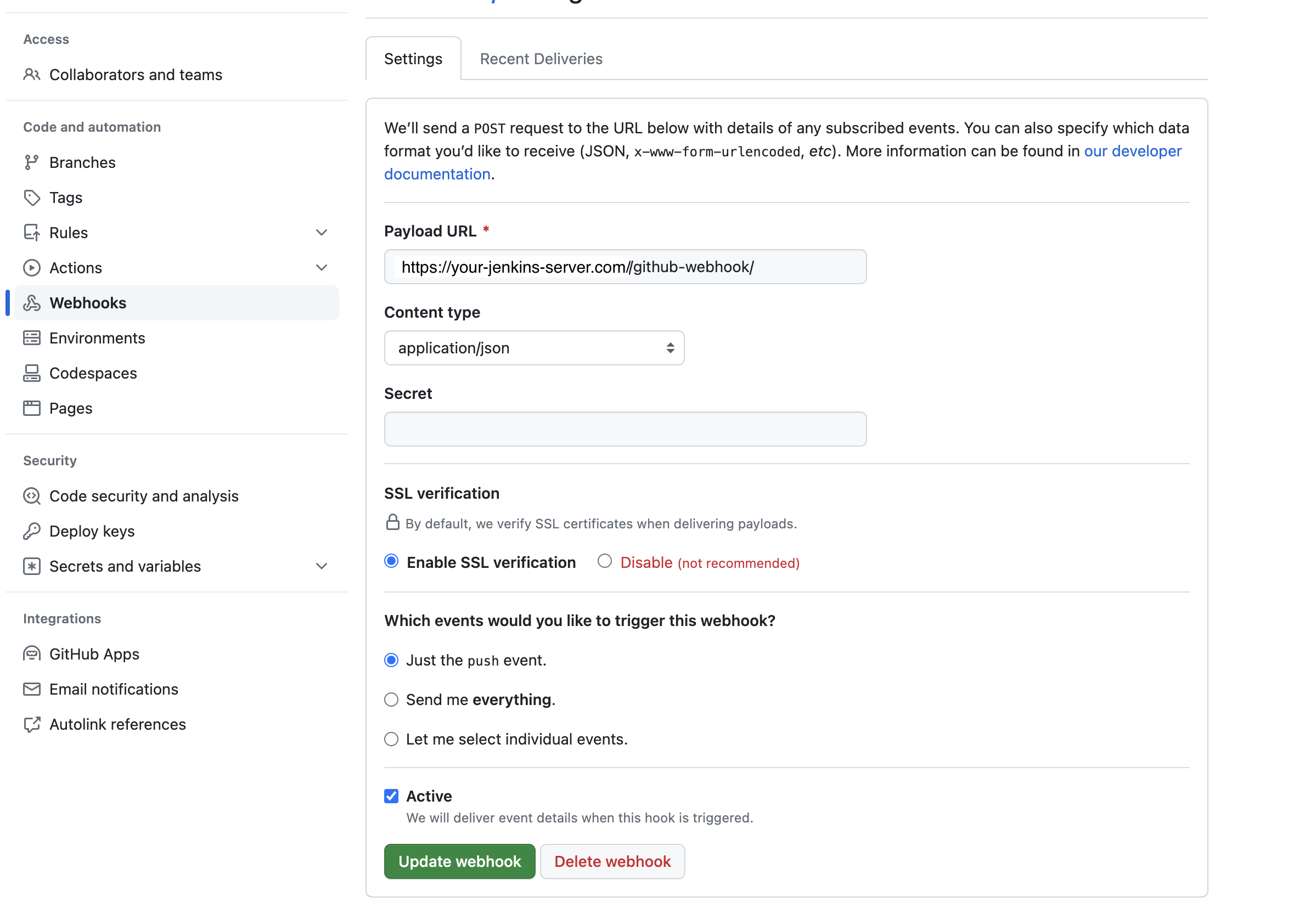Open Environments via its sidebar icon

click(32, 338)
